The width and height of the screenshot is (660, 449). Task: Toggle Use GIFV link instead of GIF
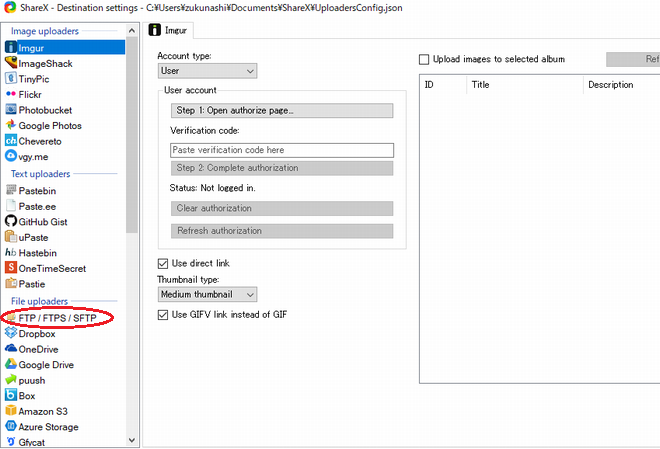coord(163,315)
